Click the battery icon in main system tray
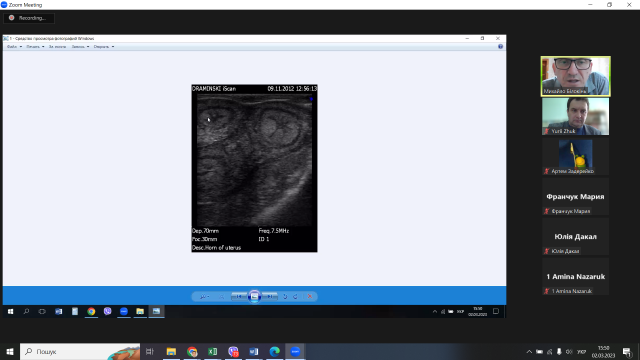 tap(539, 351)
